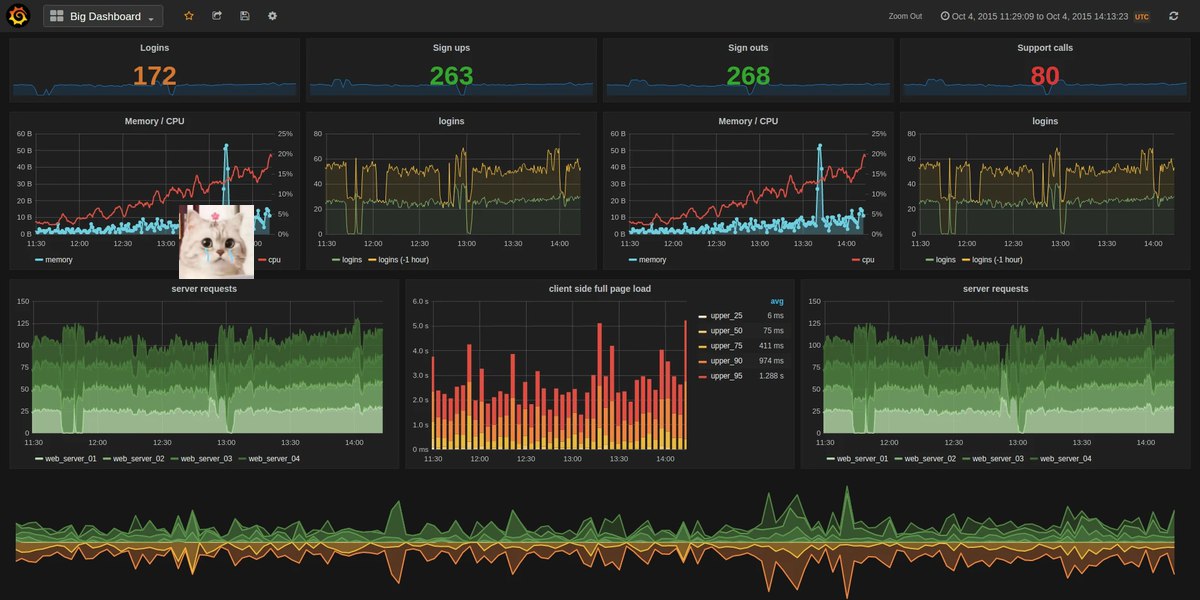1200x600 pixels.
Task: Expand the Big Dashboard dropdown arrow
Action: pyautogui.click(x=151, y=18)
